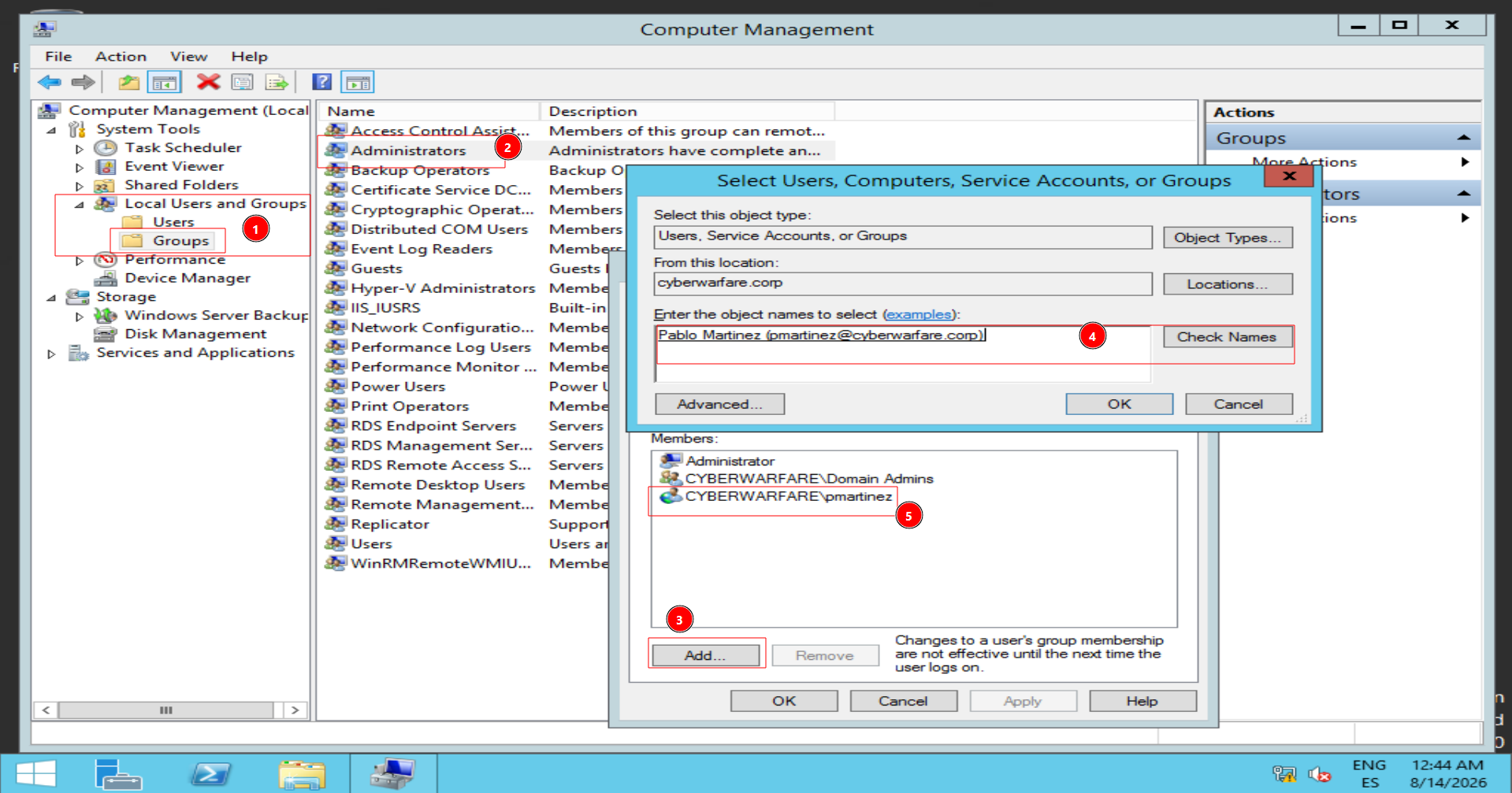Expand the Task Scheduler tree node
The height and width of the screenshot is (793, 1512).
pyautogui.click(x=80, y=148)
